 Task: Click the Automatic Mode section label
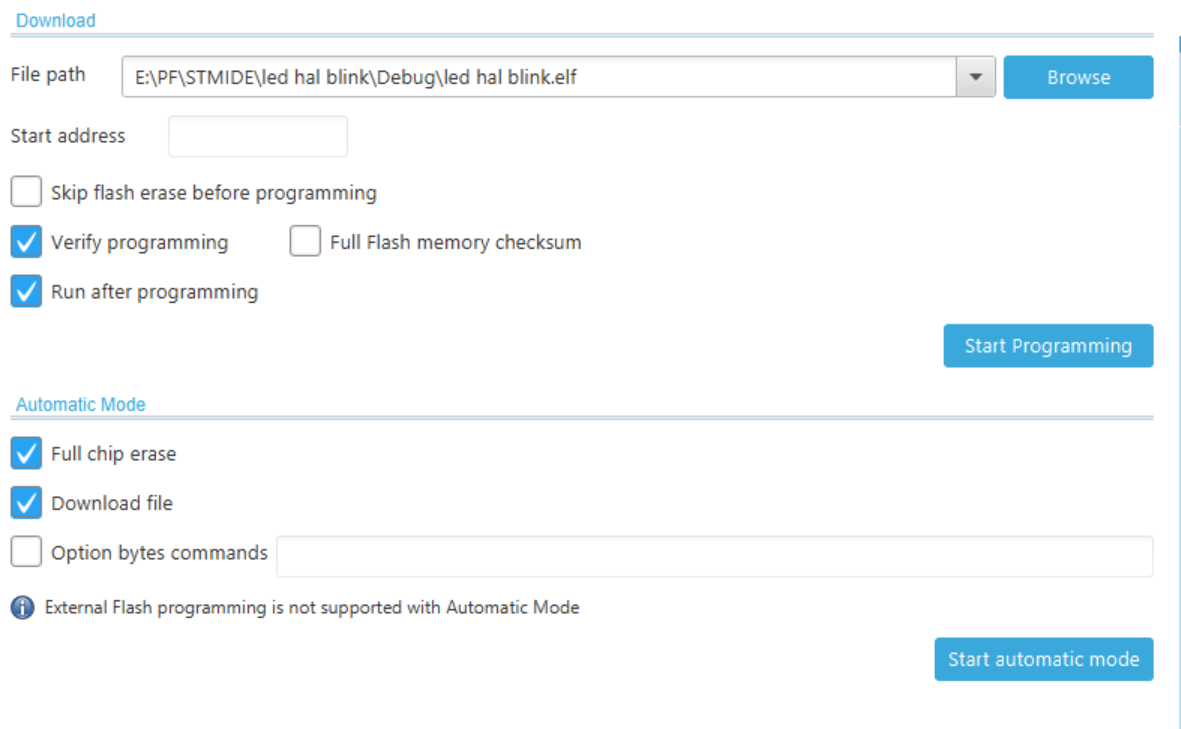pyautogui.click(x=80, y=404)
